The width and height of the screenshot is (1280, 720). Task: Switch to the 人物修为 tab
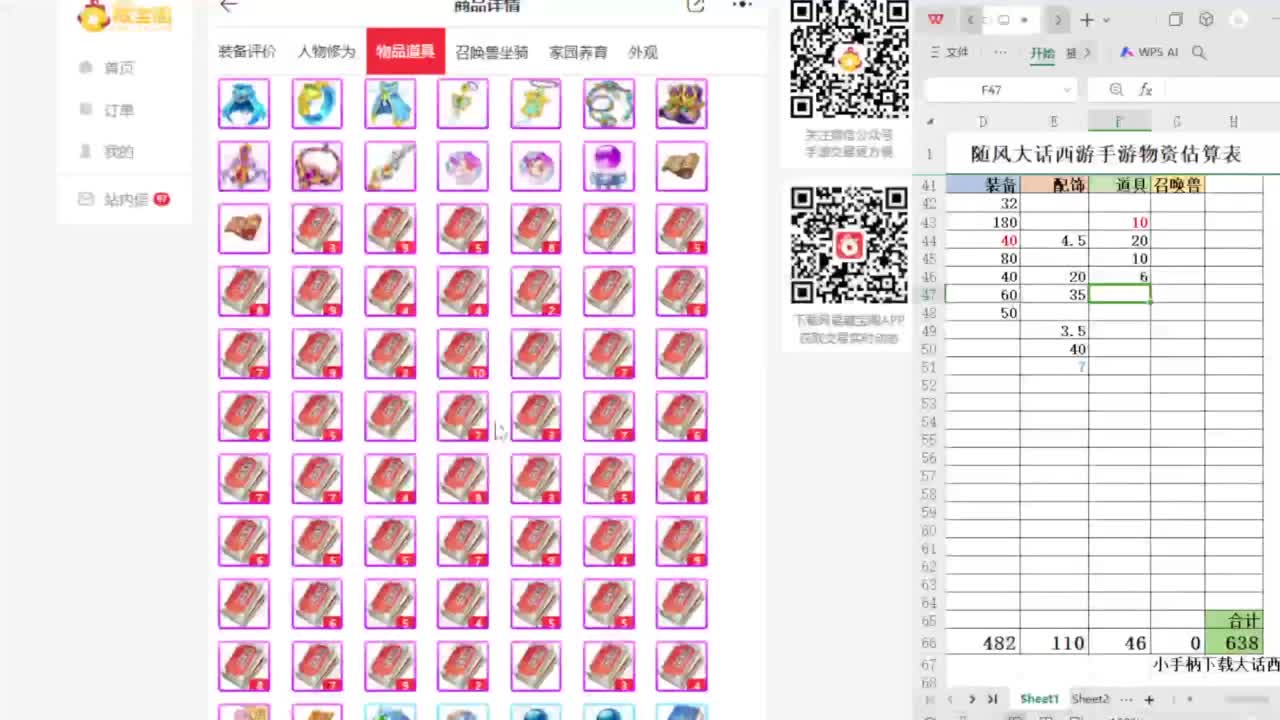tap(326, 52)
